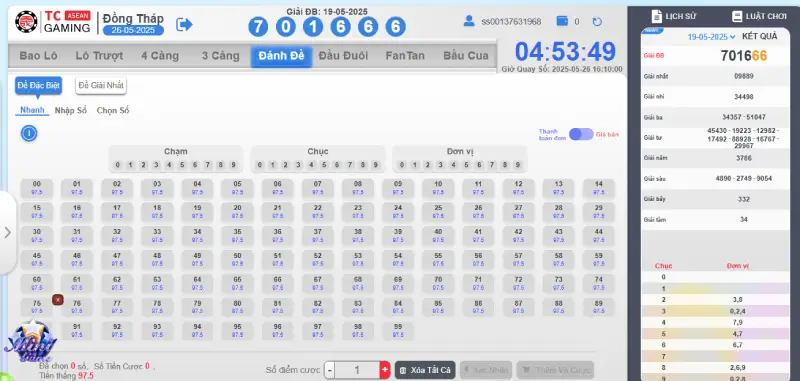Pick number 66 tile
Viewport: 800px width, 381px height.
pos(278,284)
